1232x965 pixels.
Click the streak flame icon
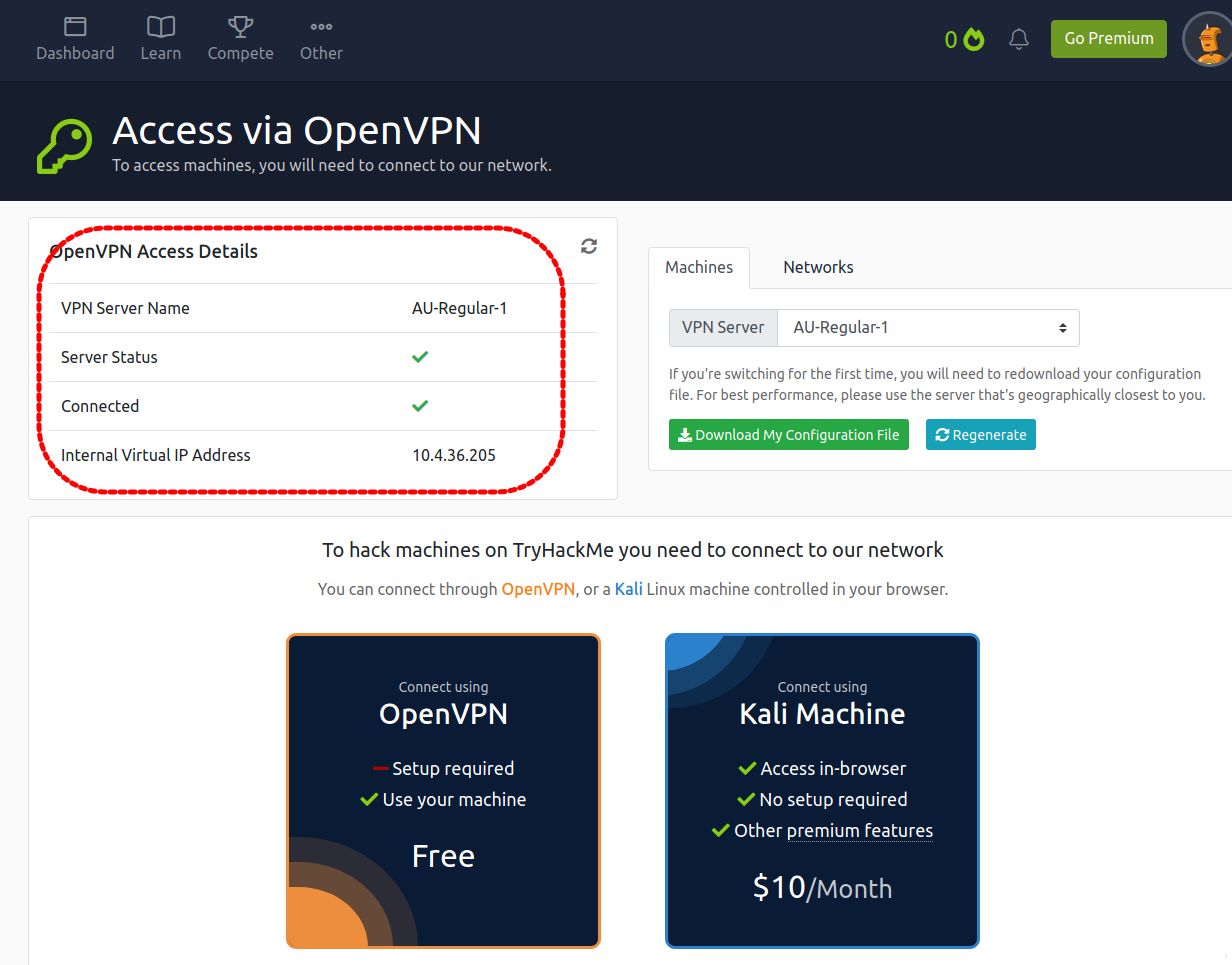[974, 39]
